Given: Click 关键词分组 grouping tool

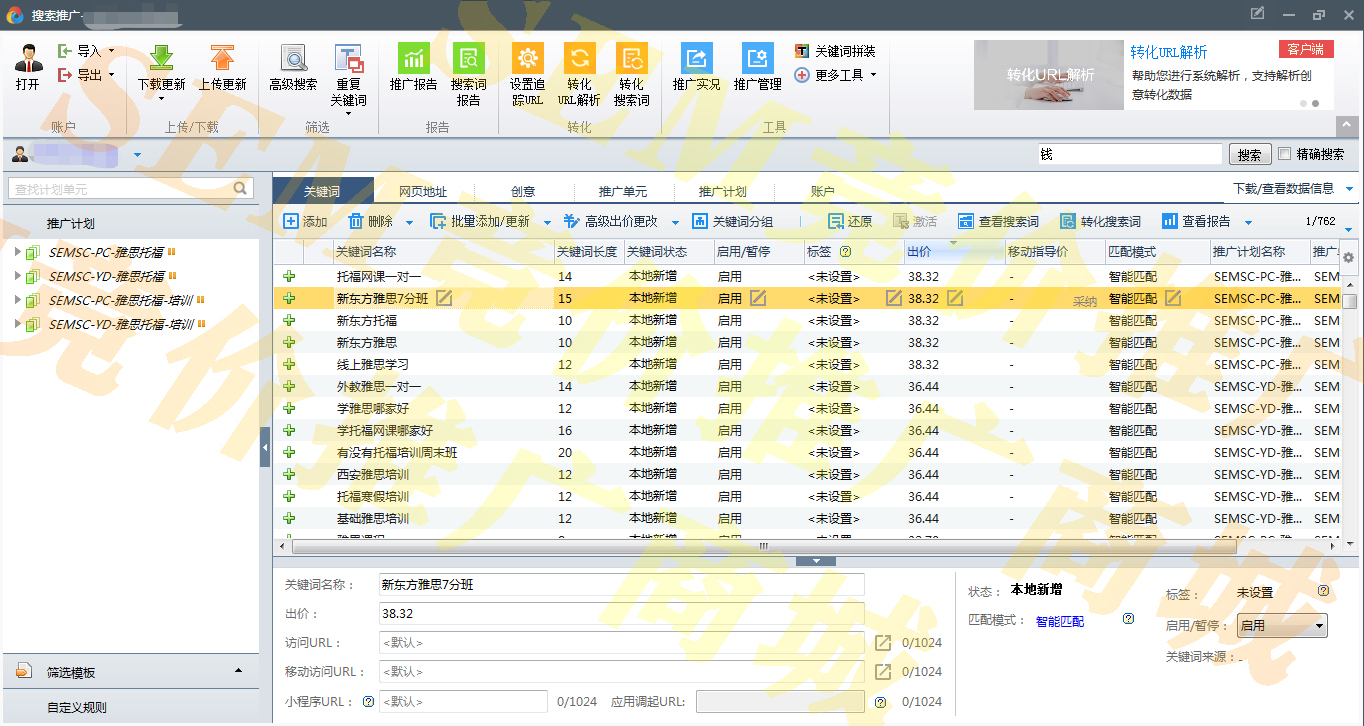Looking at the screenshot, I should pyautogui.click(x=732, y=222).
